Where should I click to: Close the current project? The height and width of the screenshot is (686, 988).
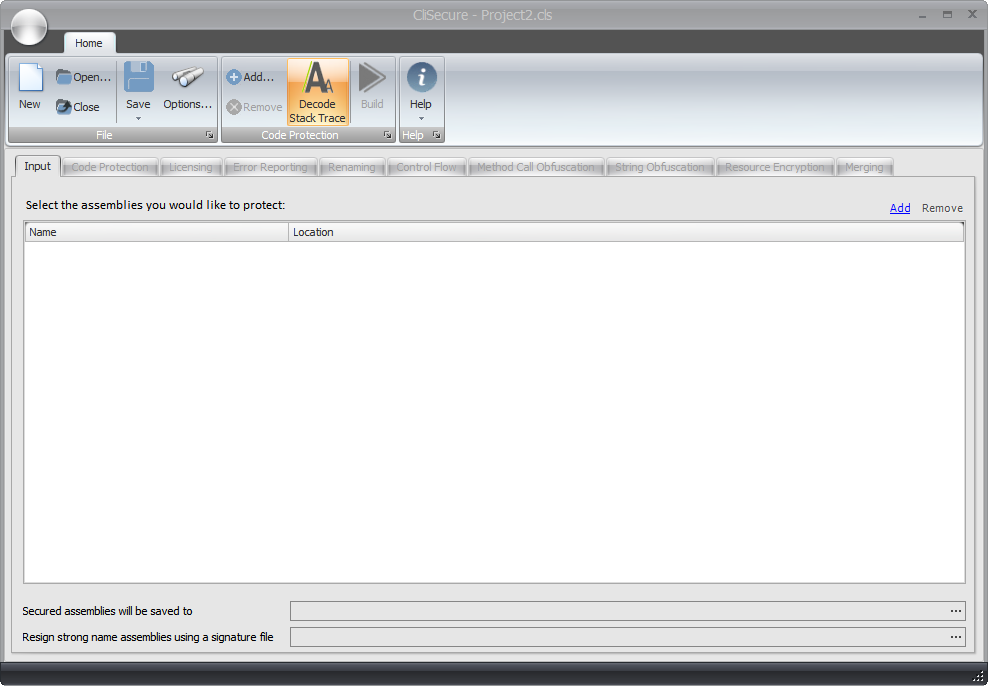coord(78,107)
